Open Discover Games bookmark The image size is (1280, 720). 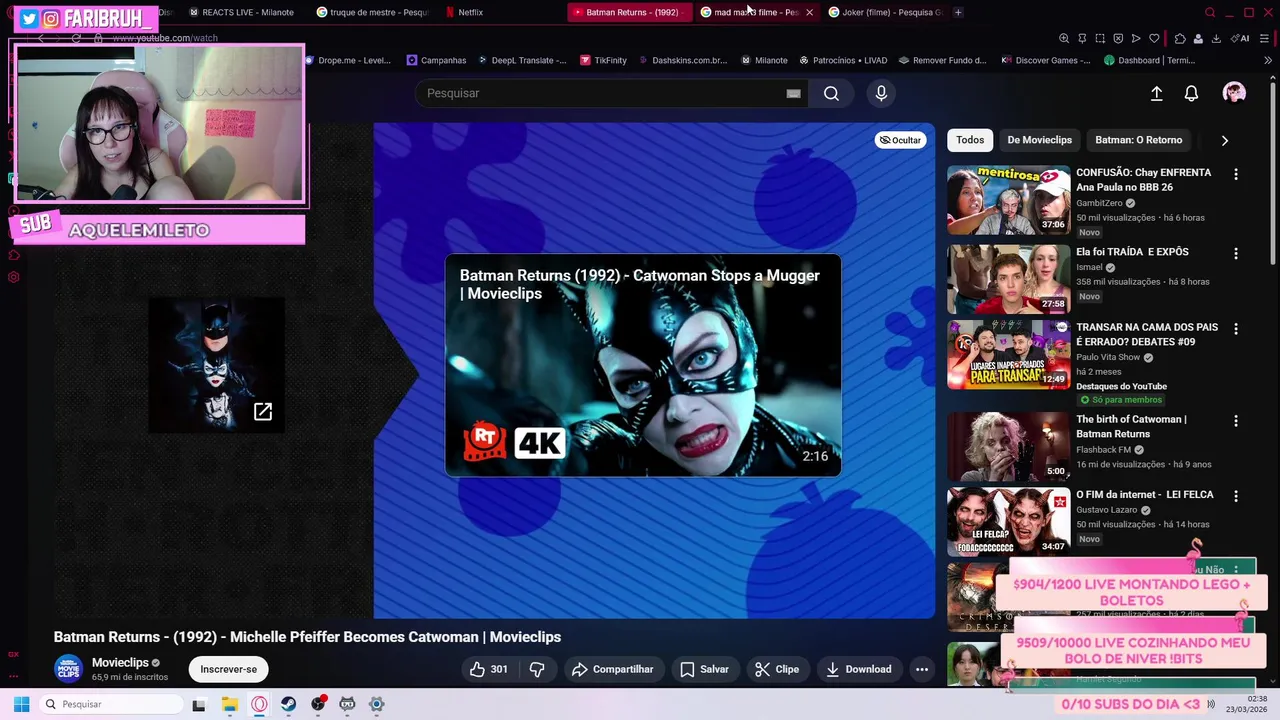click(1045, 60)
